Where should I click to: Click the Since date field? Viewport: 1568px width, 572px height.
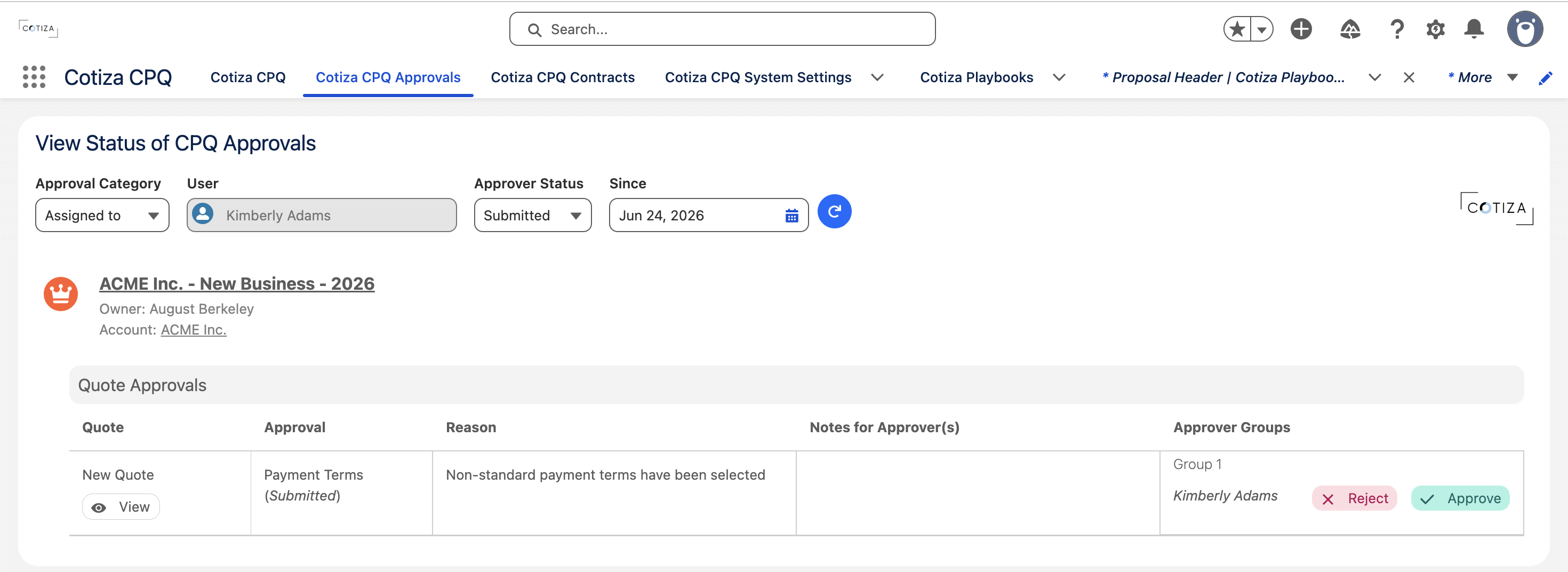pos(708,215)
